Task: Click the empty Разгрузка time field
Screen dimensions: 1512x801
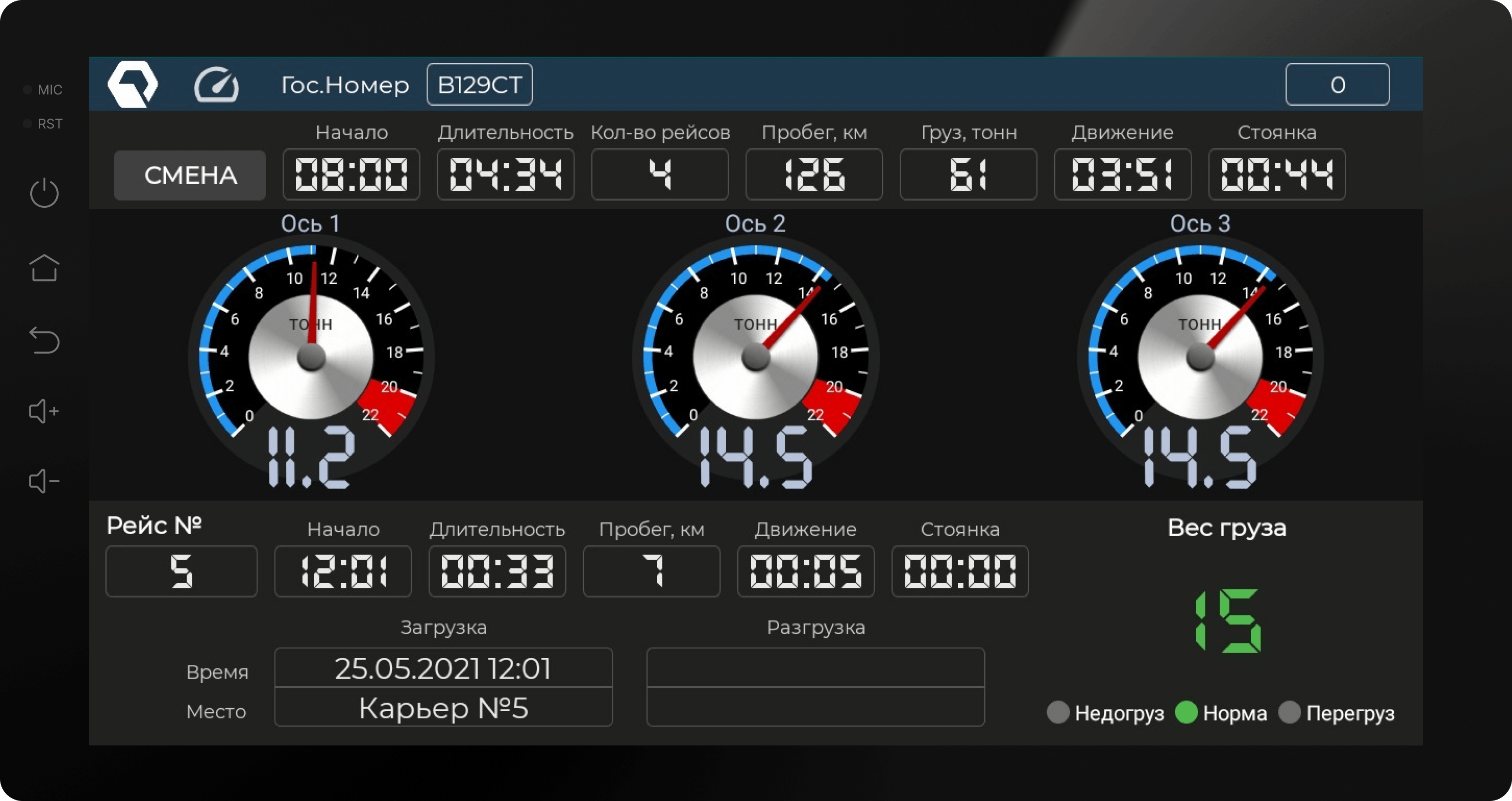Action: click(x=815, y=668)
